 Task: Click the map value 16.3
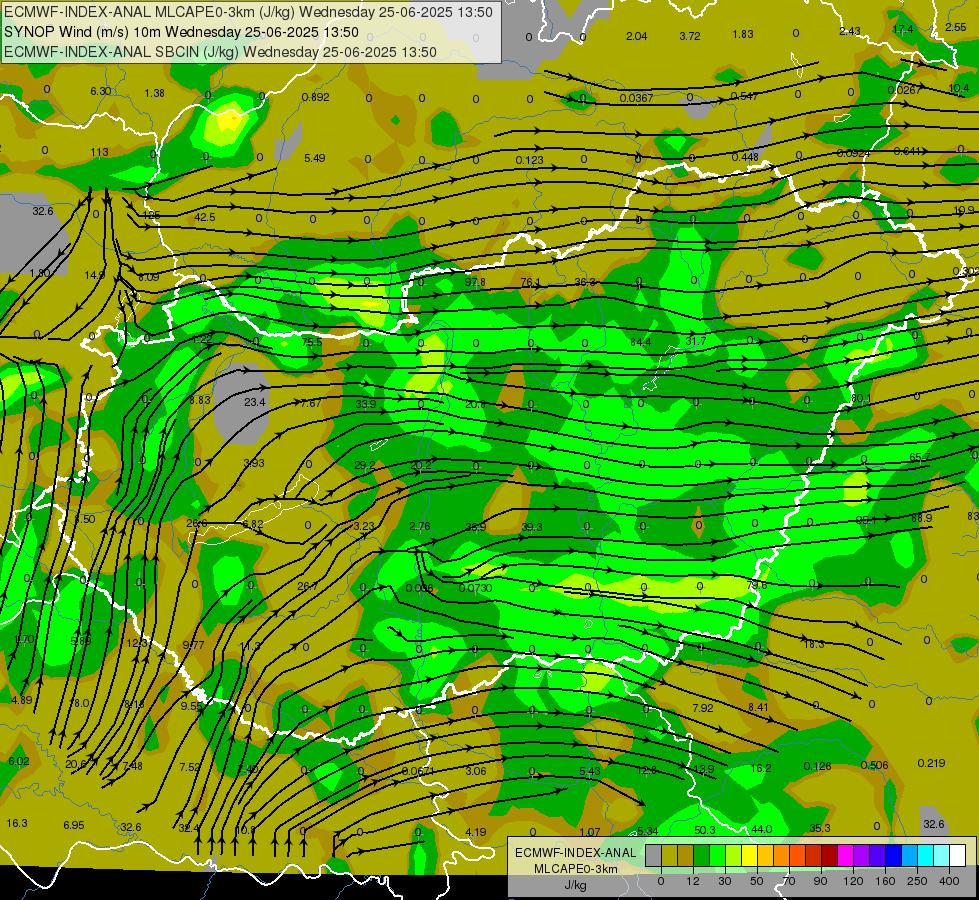pos(17,823)
